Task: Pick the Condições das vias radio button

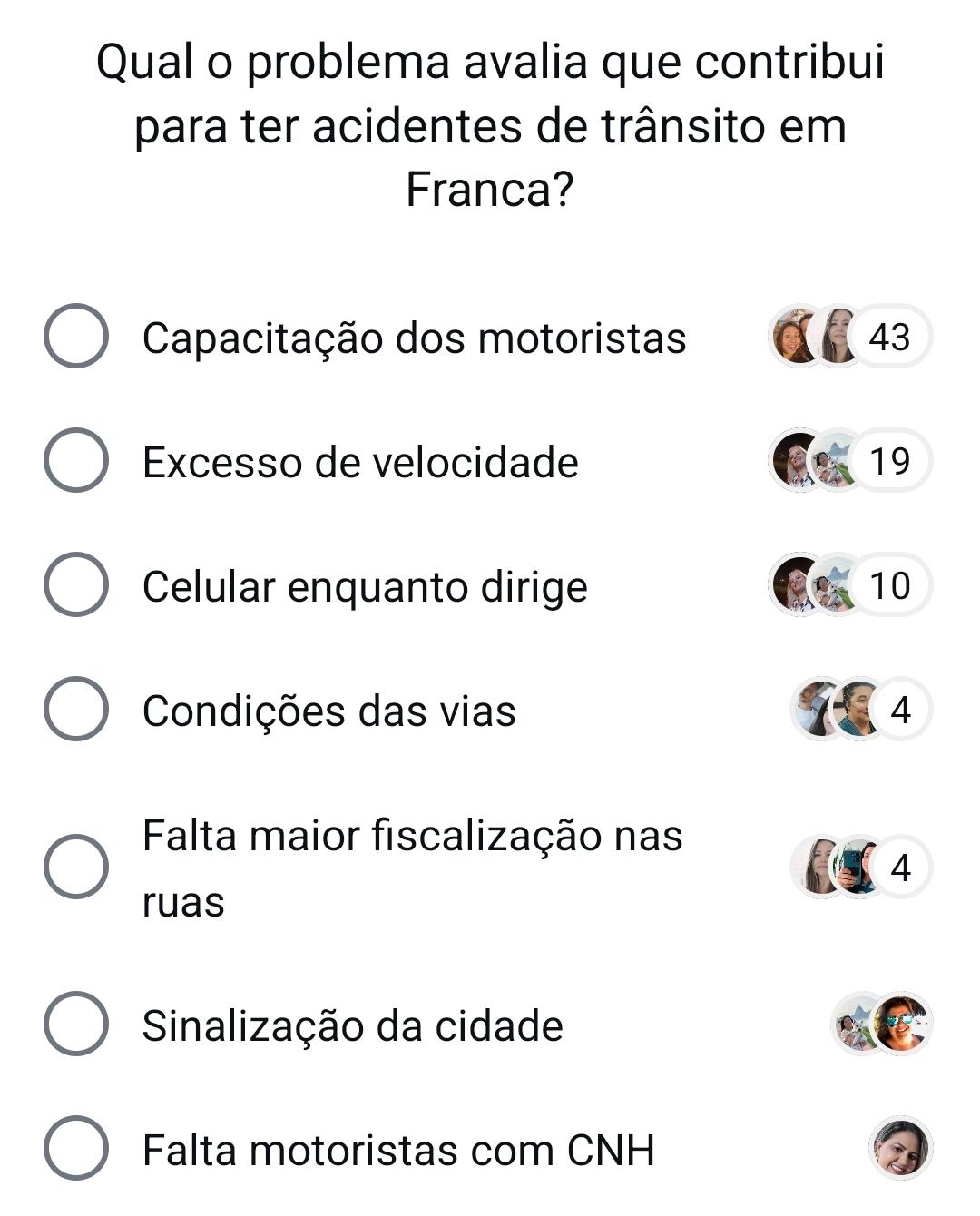Action: pyautogui.click(x=76, y=709)
